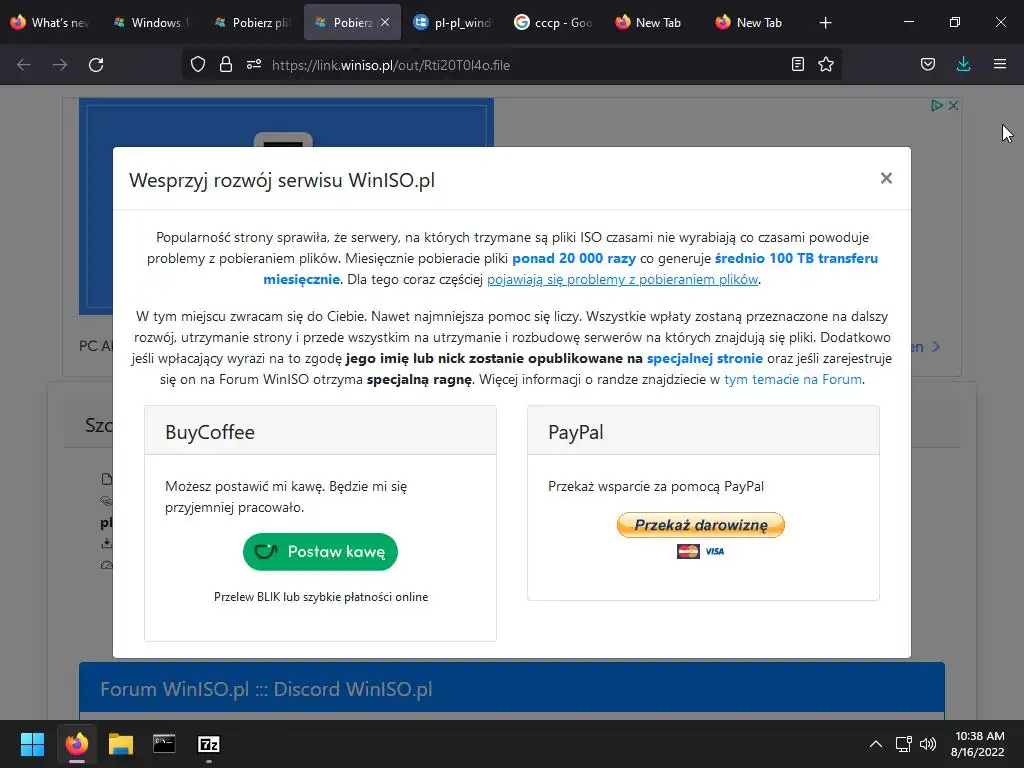This screenshot has height=768, width=1024.
Task: Show hidden system tray icons
Action: click(x=876, y=744)
